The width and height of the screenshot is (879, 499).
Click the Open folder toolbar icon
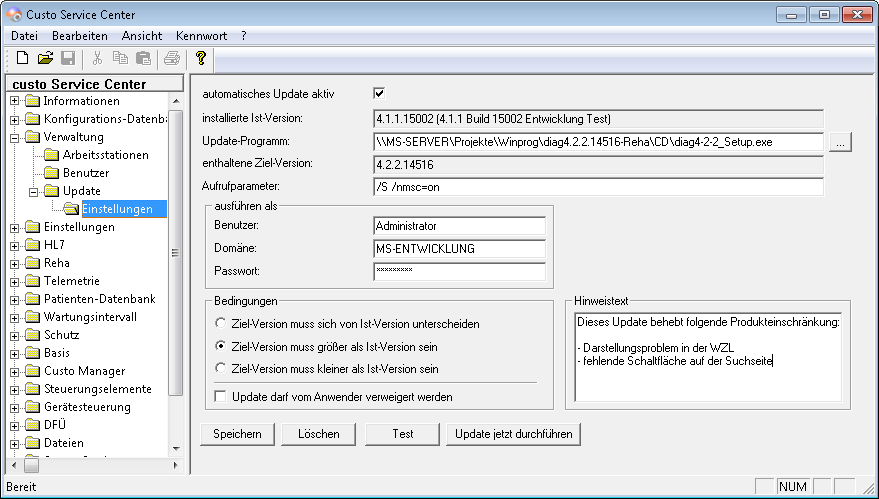(x=45, y=58)
